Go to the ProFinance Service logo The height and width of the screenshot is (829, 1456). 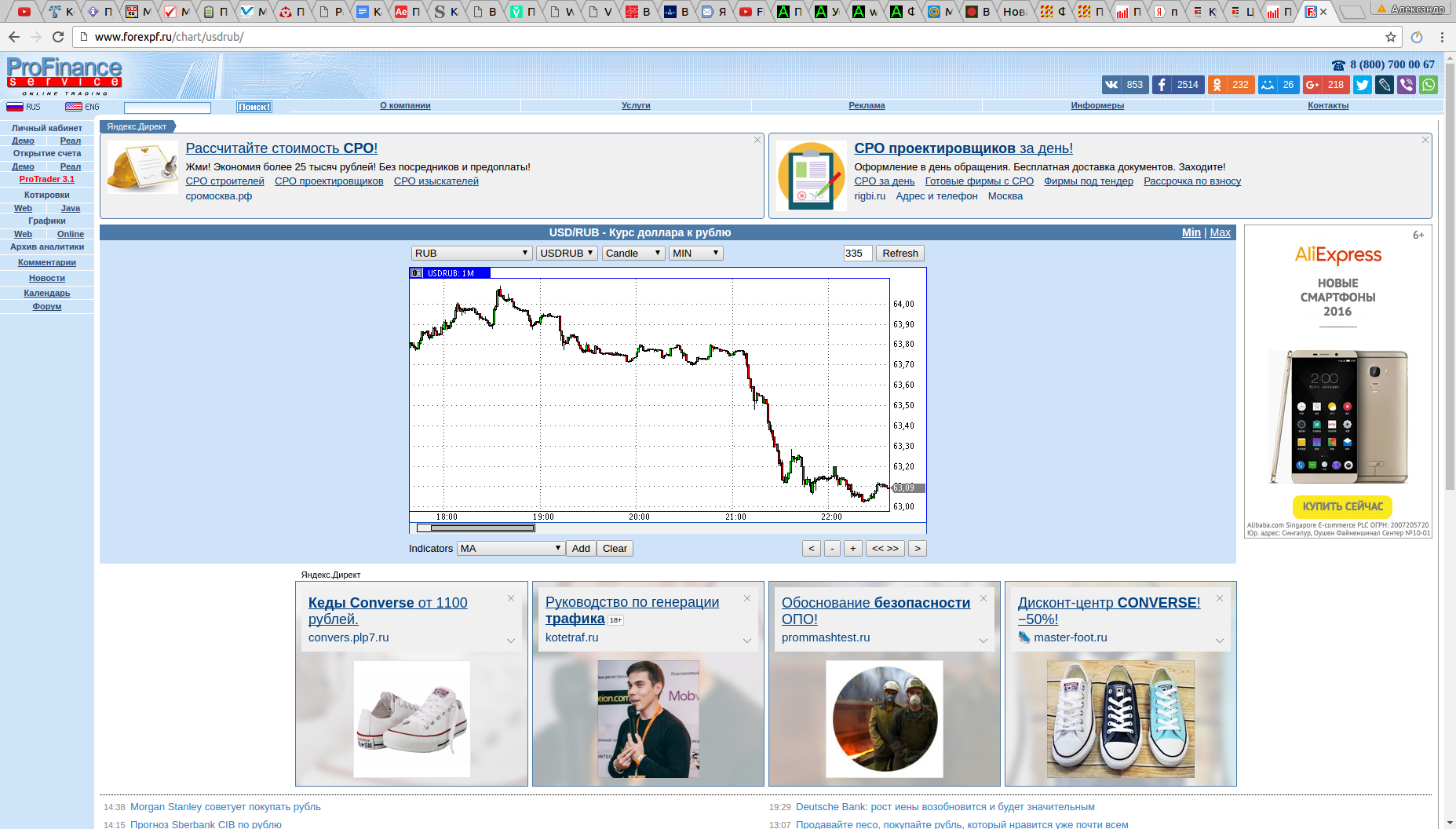[x=64, y=76]
